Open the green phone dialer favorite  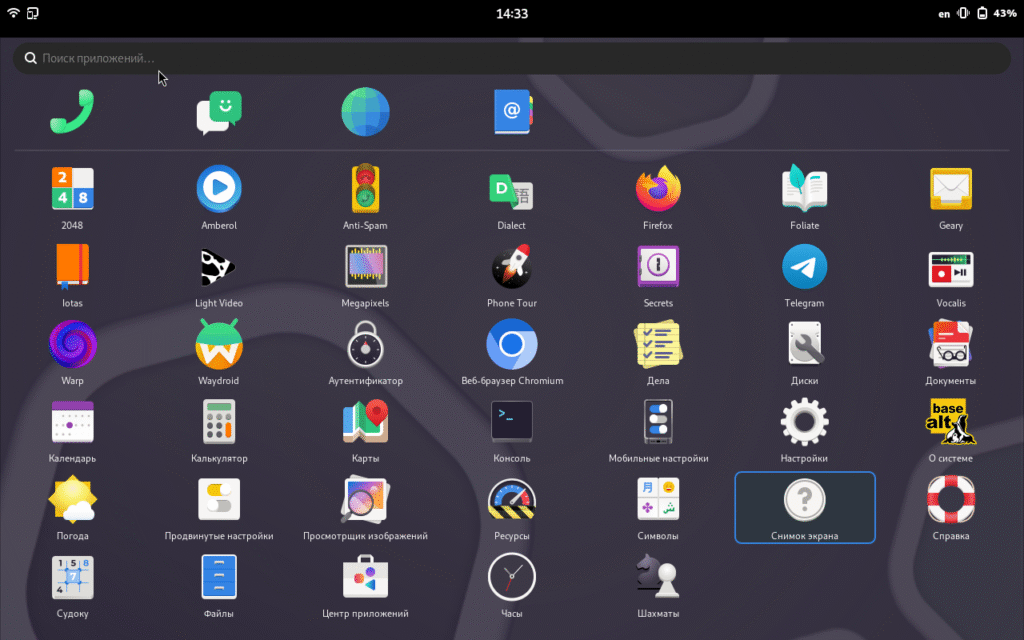(72, 112)
